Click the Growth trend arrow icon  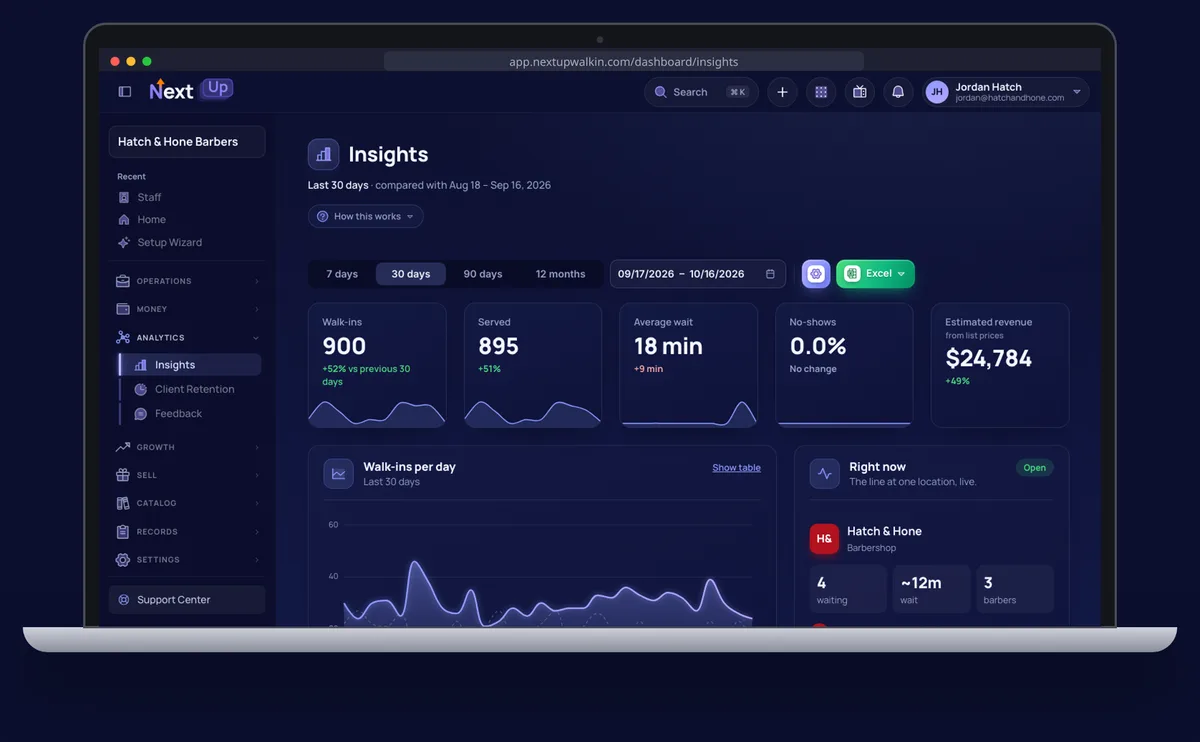pos(123,447)
